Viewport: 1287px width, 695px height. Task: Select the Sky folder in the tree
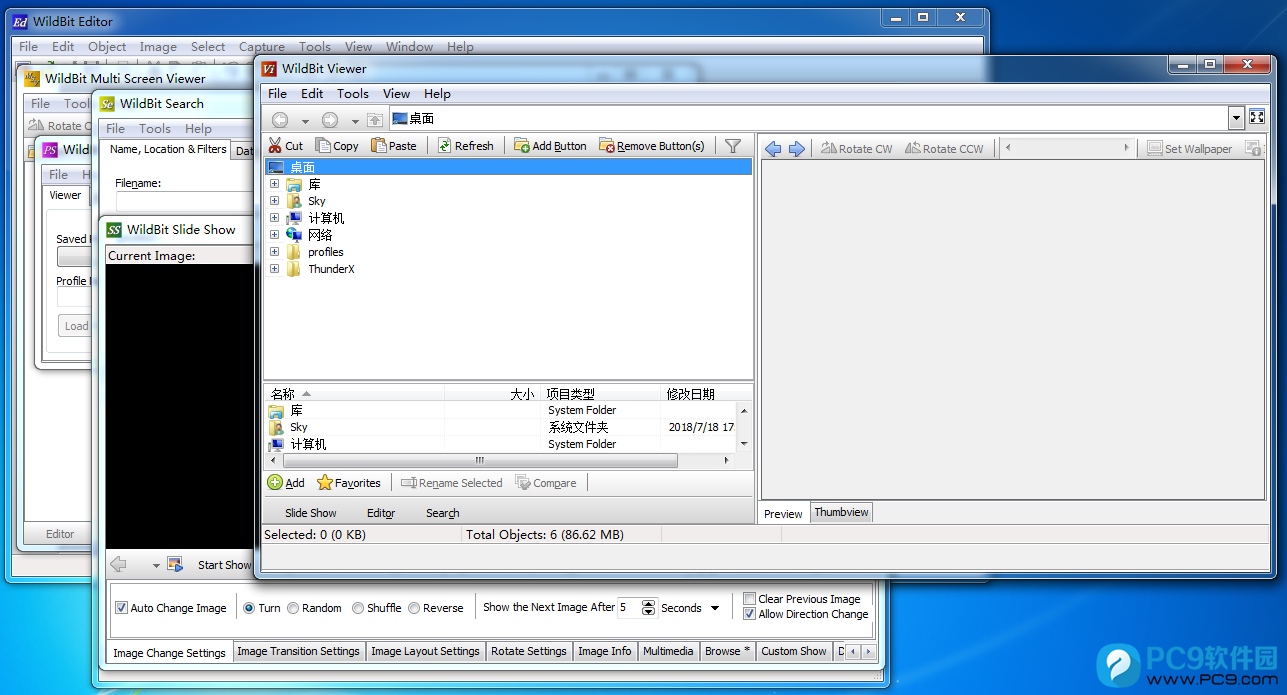click(x=316, y=201)
